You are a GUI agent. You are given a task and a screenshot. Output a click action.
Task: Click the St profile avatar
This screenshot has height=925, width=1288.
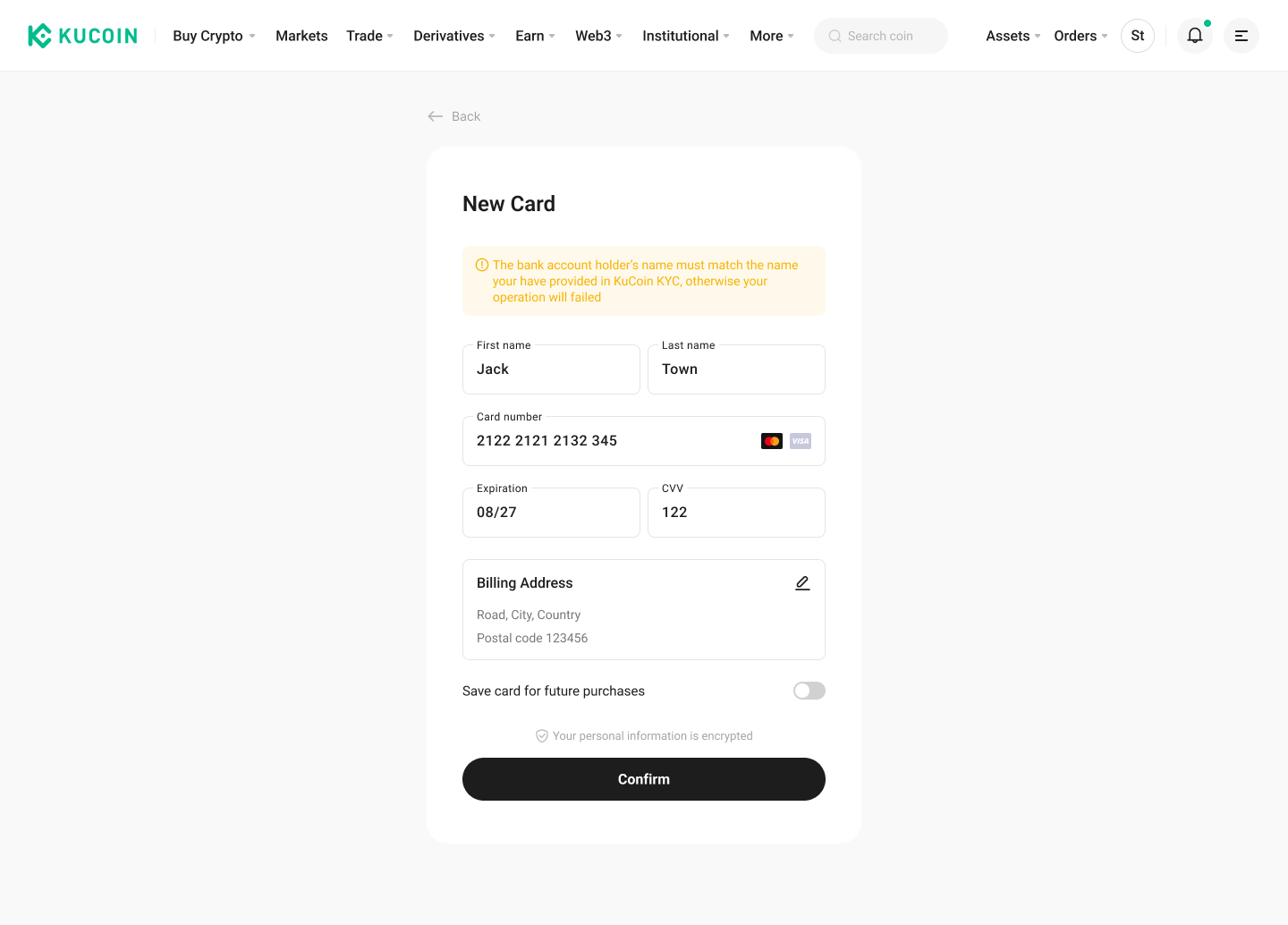pos(1138,36)
